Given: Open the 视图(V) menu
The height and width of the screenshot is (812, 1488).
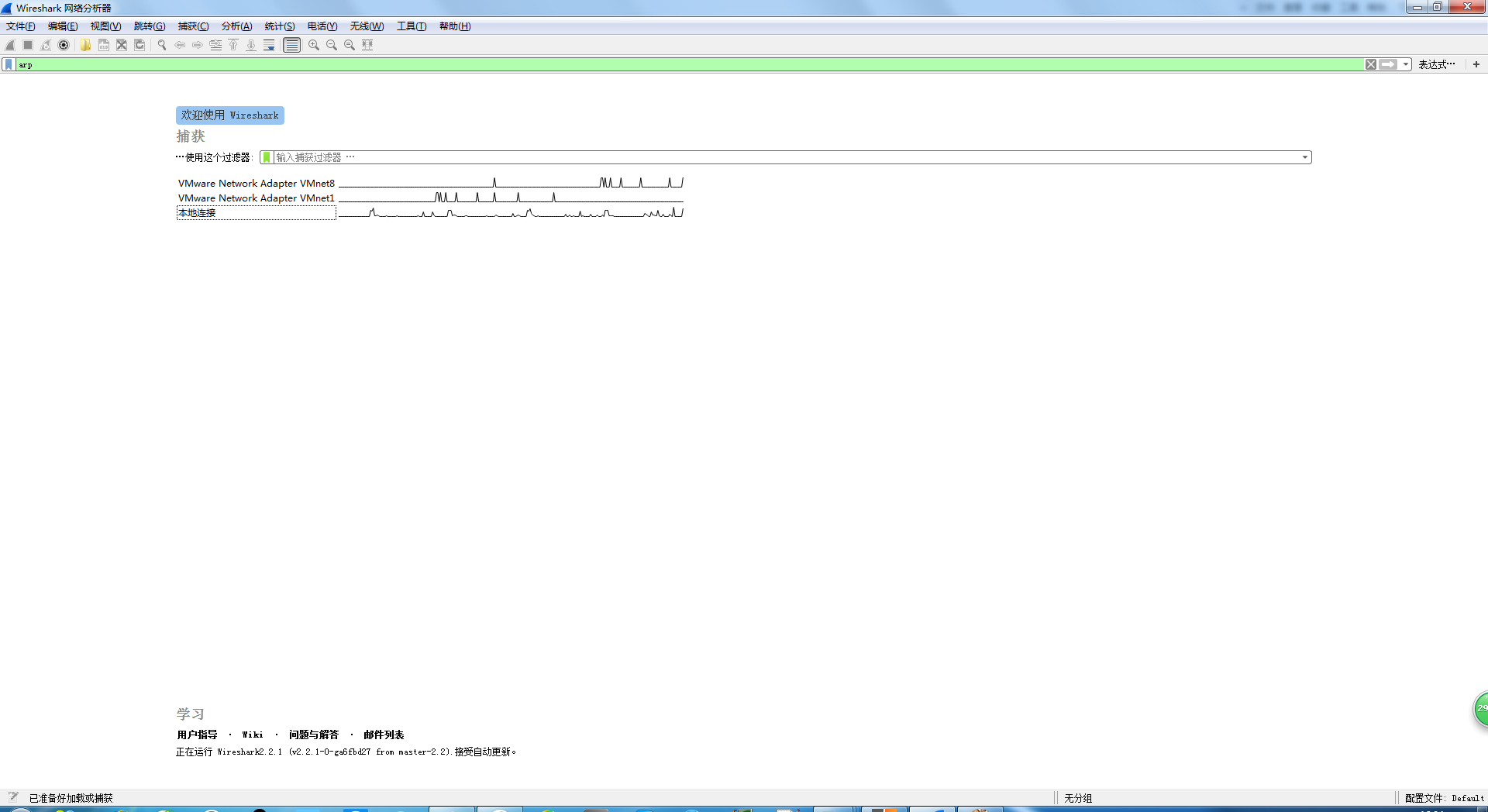Looking at the screenshot, I should pyautogui.click(x=105, y=26).
